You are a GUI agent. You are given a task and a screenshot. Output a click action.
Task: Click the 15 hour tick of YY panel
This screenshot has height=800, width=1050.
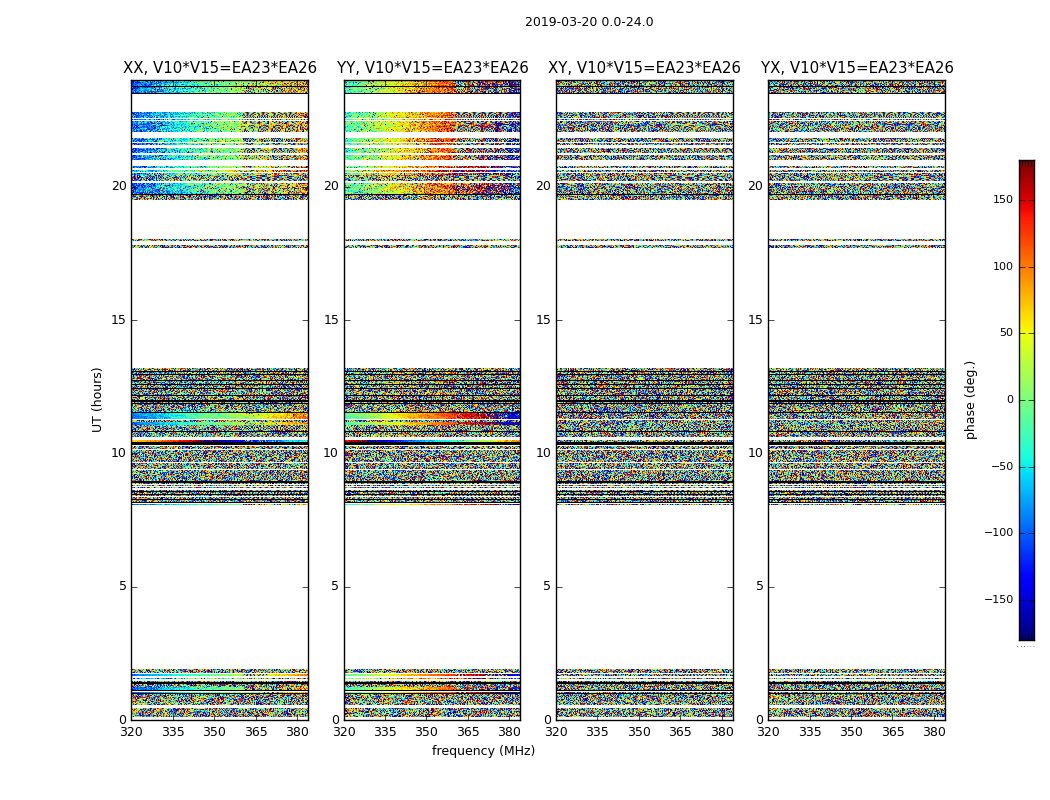(x=331, y=320)
